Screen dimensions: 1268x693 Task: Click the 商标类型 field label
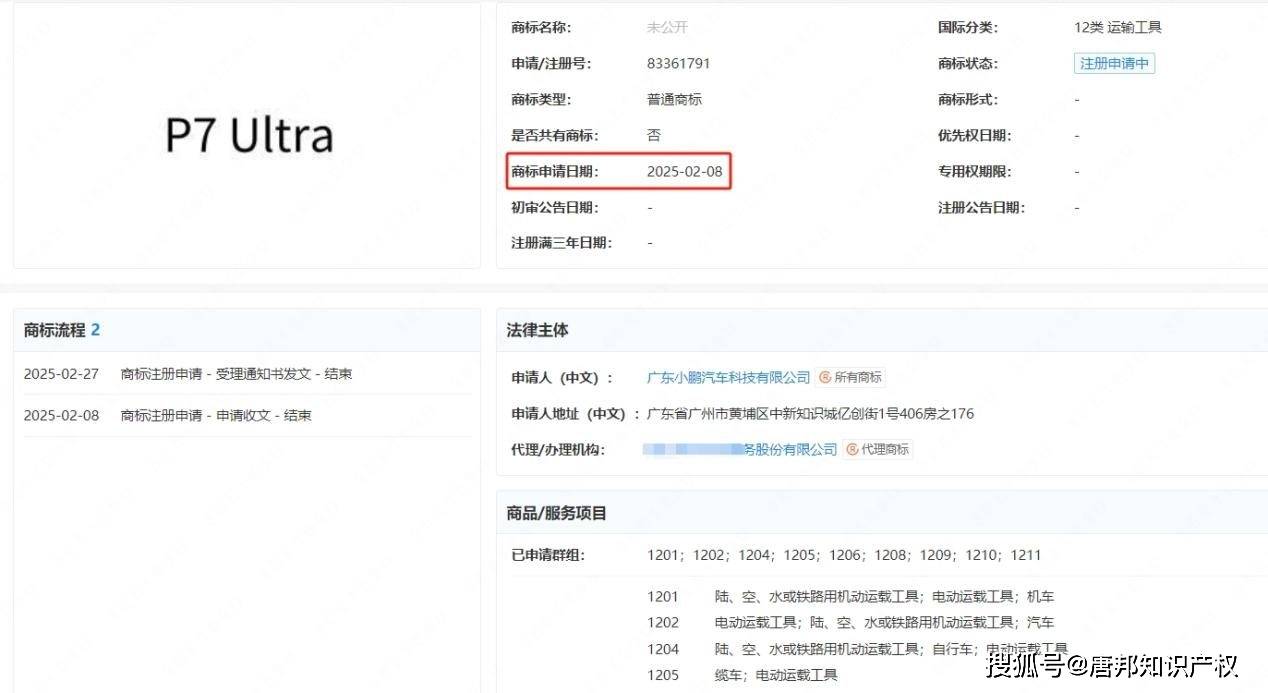(541, 99)
